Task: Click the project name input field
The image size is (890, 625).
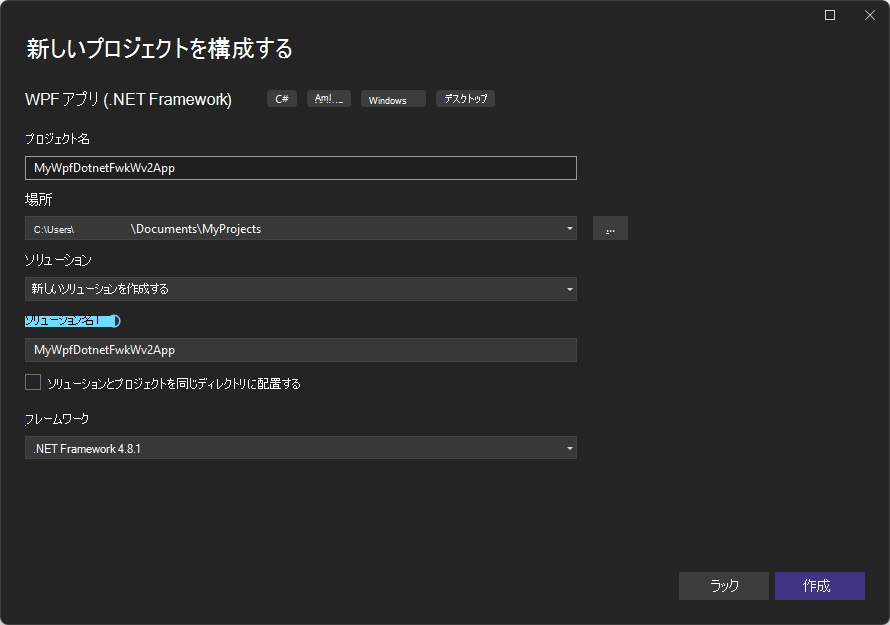Action: [301, 168]
